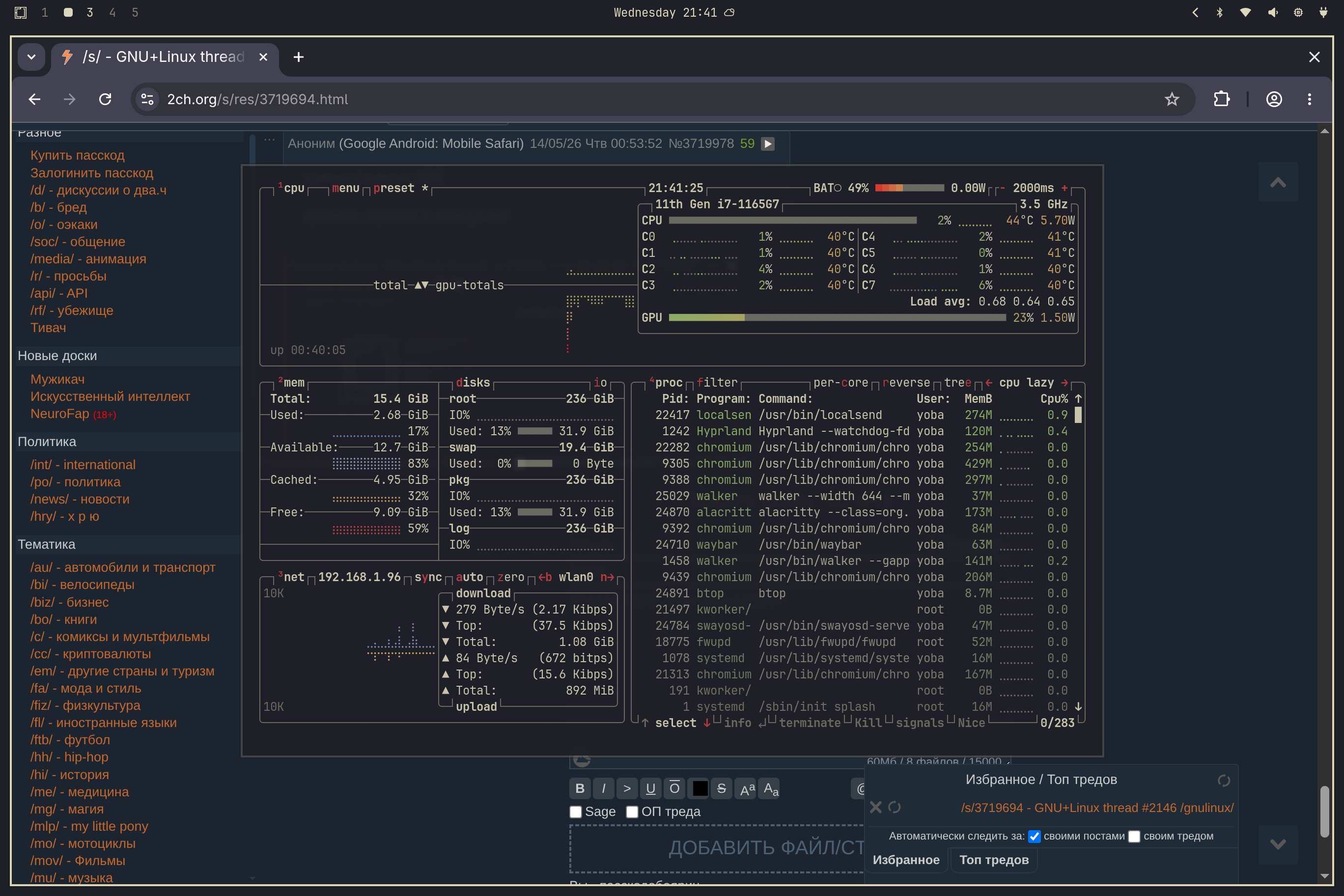1344x896 pixels.
Task: Enable the Sage checkbox
Action: click(575, 812)
